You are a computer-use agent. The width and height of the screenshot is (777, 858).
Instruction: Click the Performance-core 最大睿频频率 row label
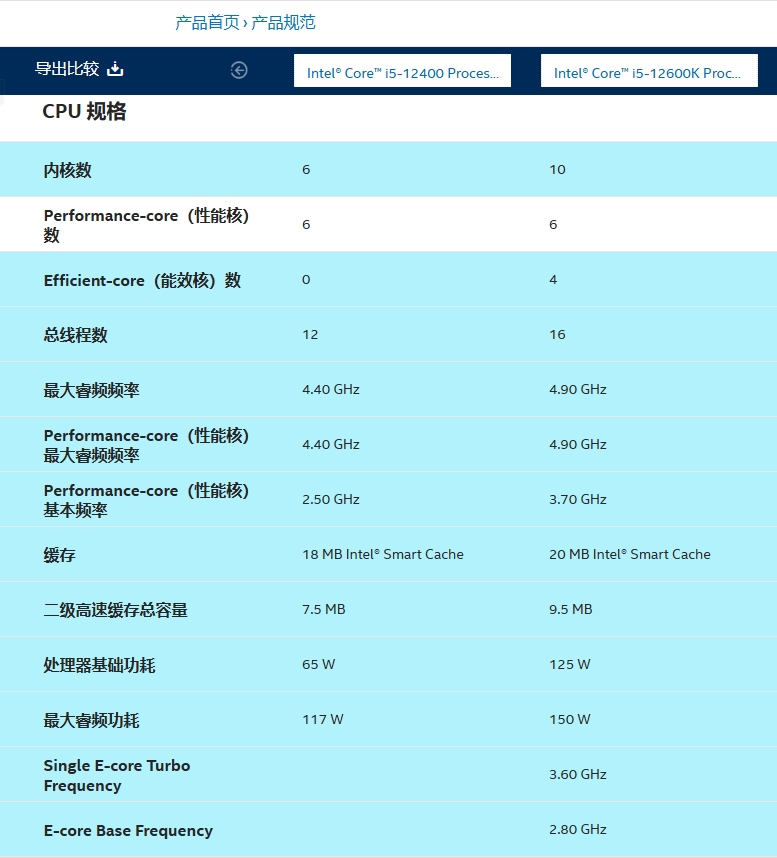point(147,445)
